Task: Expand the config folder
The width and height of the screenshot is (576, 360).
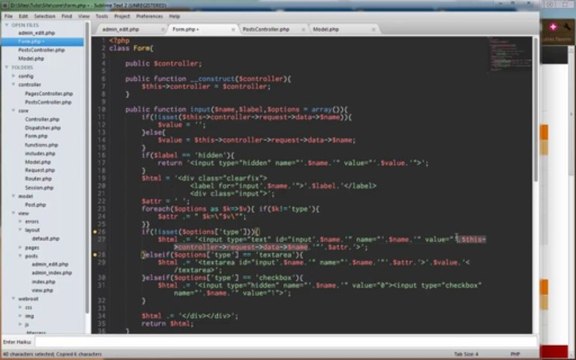Action: [x=14, y=76]
